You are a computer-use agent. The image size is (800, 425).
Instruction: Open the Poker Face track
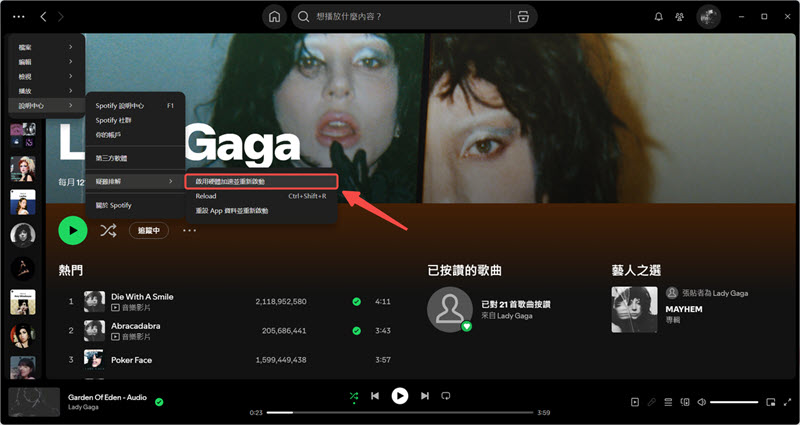(132, 360)
